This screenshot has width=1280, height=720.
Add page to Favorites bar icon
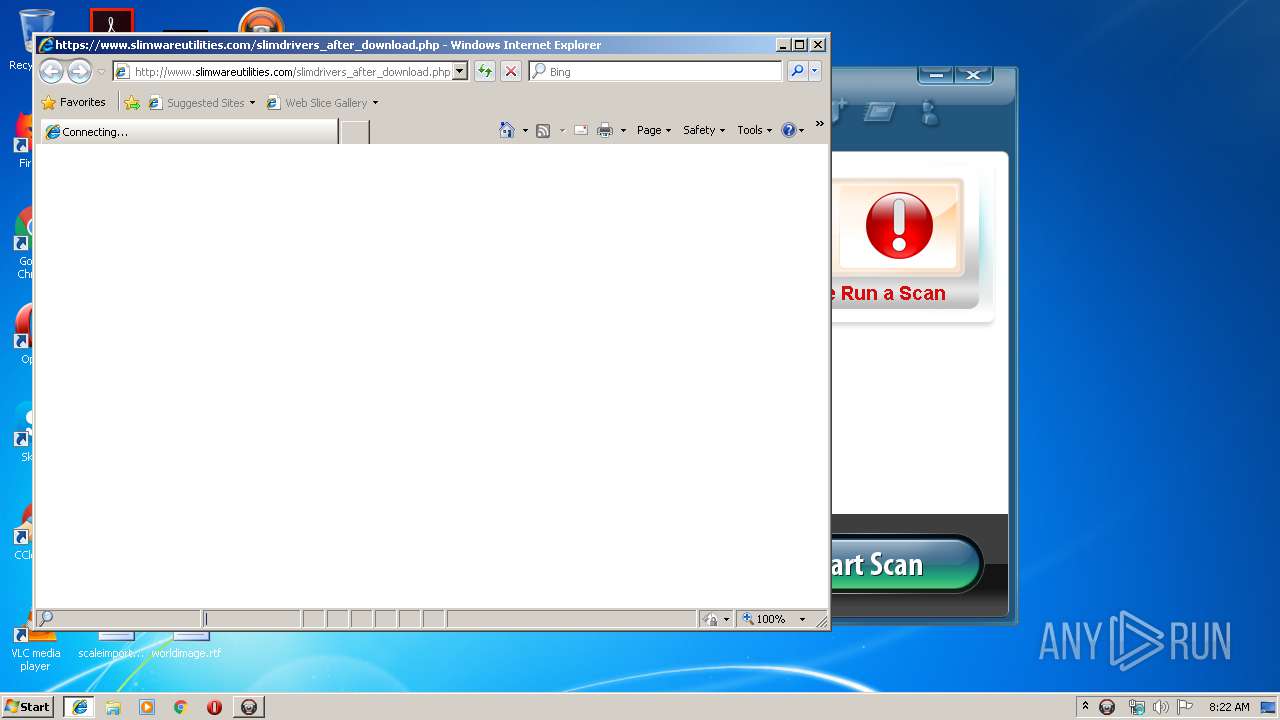132,102
